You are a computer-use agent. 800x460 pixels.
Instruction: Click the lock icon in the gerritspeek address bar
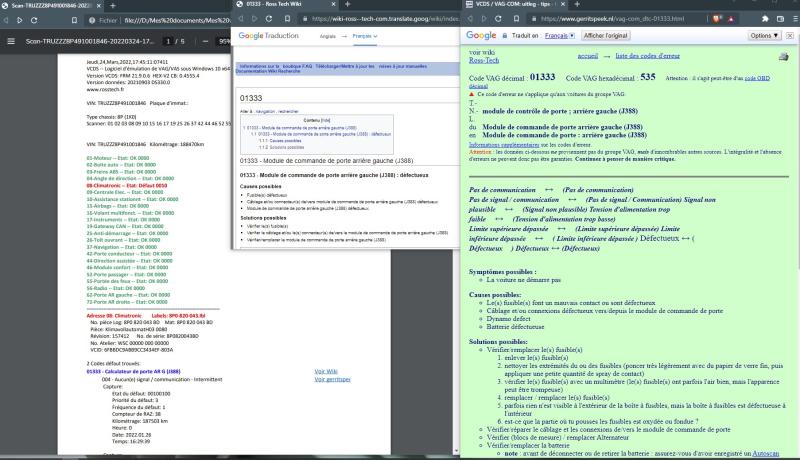coord(534,19)
